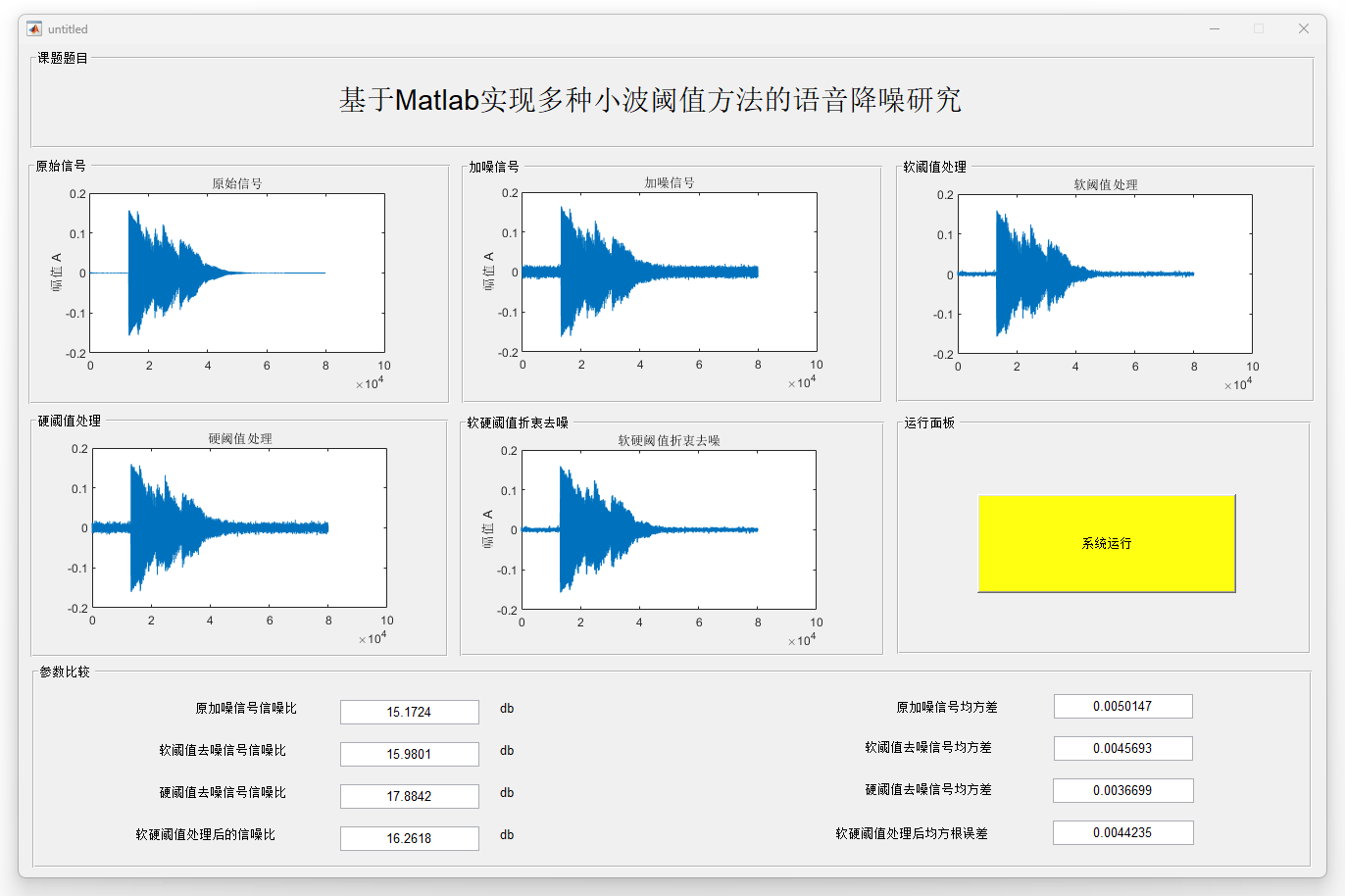This screenshot has width=1345, height=896.
Task: Click the db unit beside the 17.8842 field
Action: coord(507,792)
